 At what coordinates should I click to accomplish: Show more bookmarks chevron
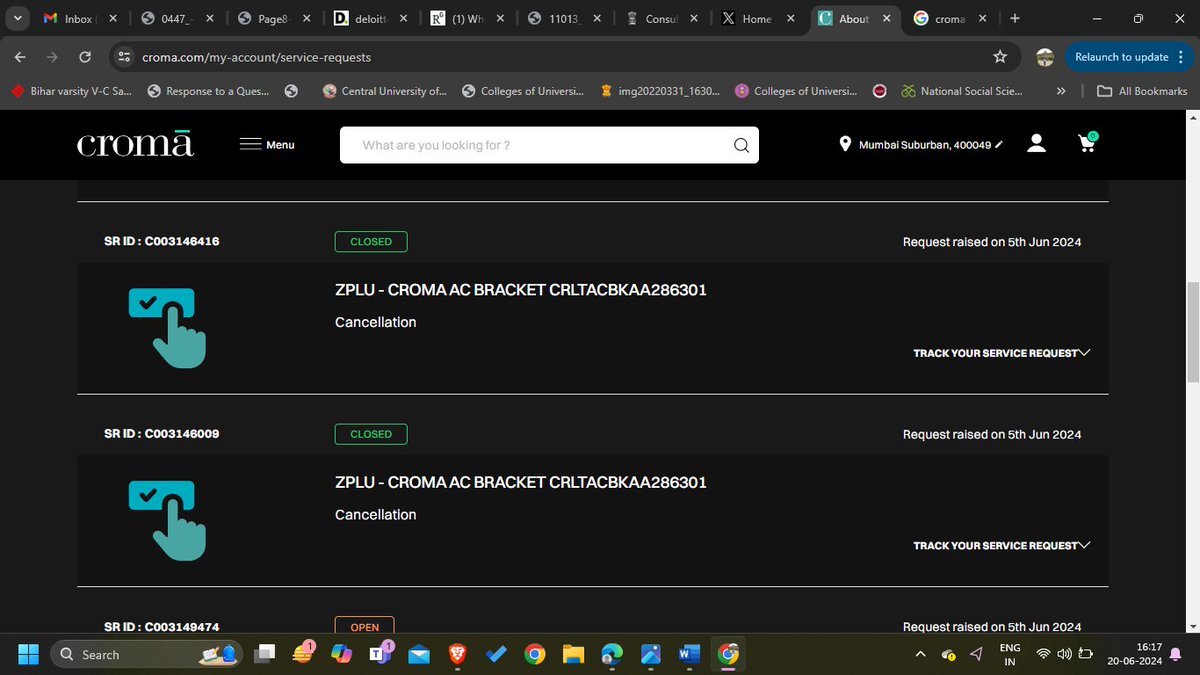[1061, 91]
